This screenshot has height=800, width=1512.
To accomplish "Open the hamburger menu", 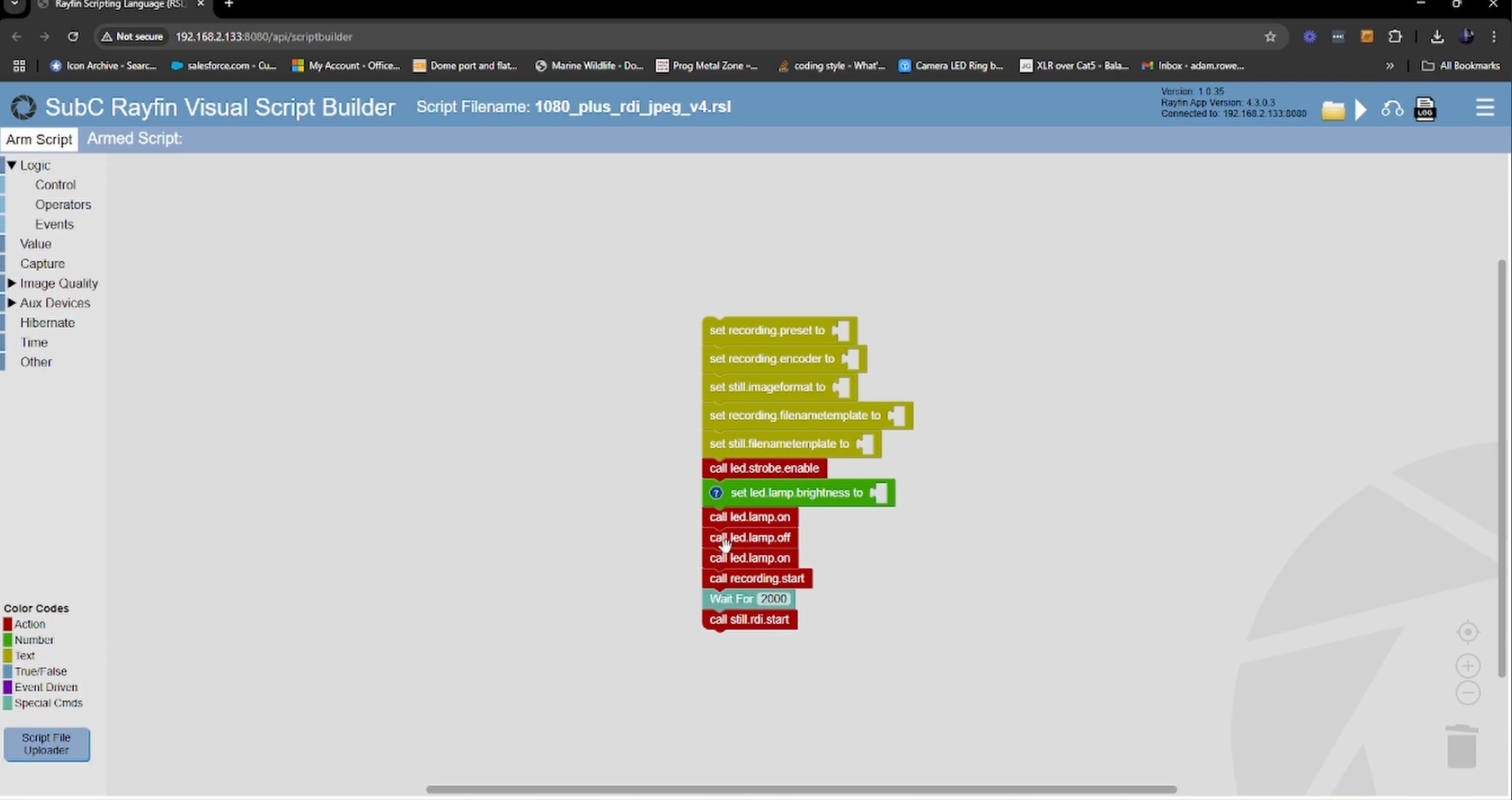I will 1485,108.
